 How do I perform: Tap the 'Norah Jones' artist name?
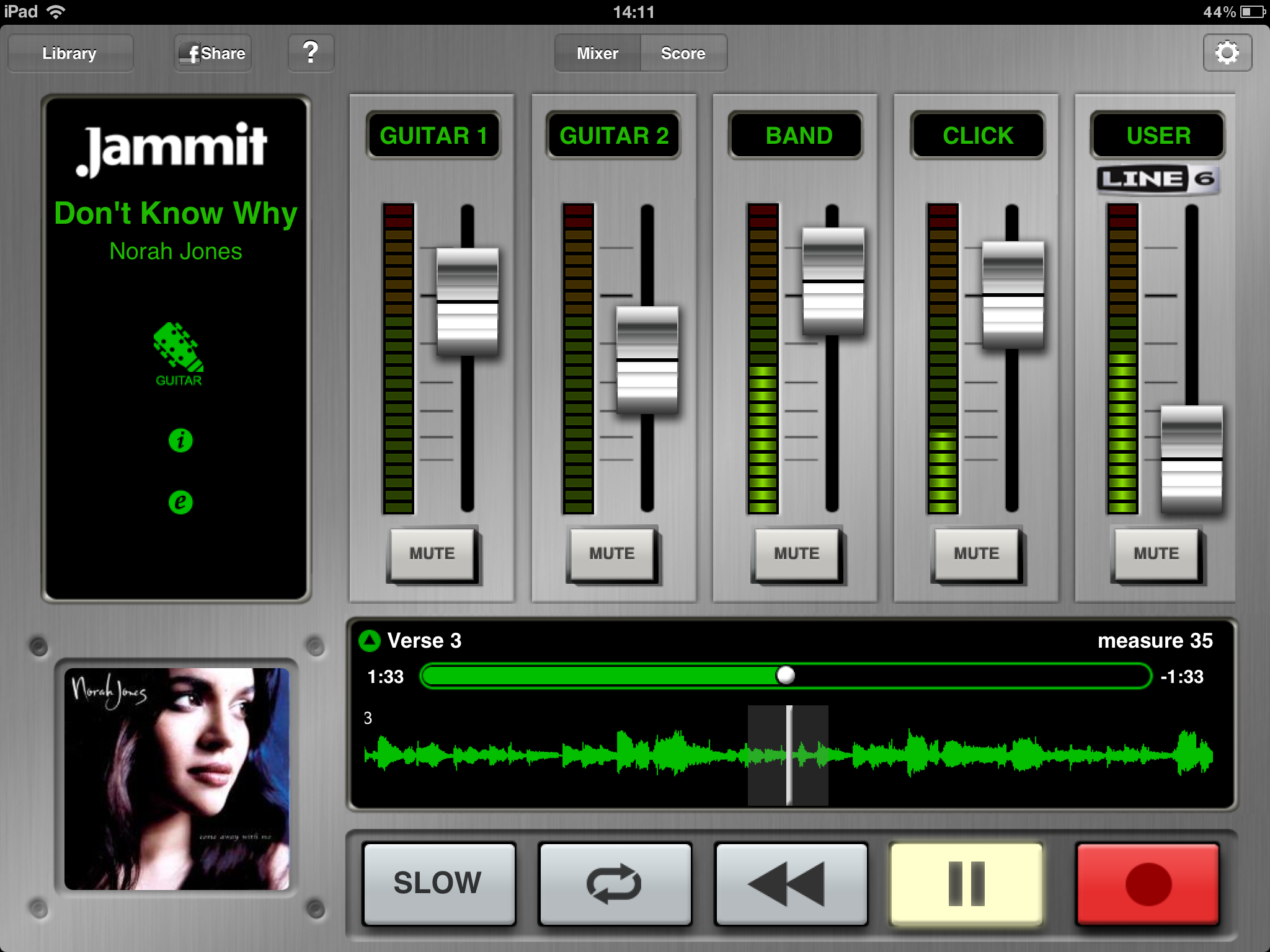coord(176,252)
